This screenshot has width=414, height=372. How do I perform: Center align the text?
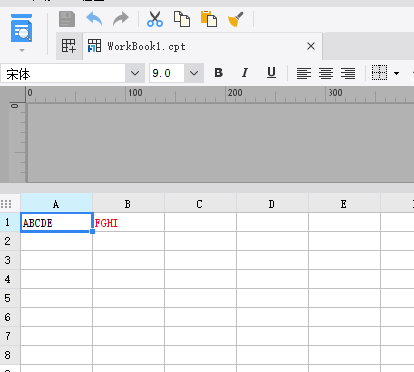[326, 73]
